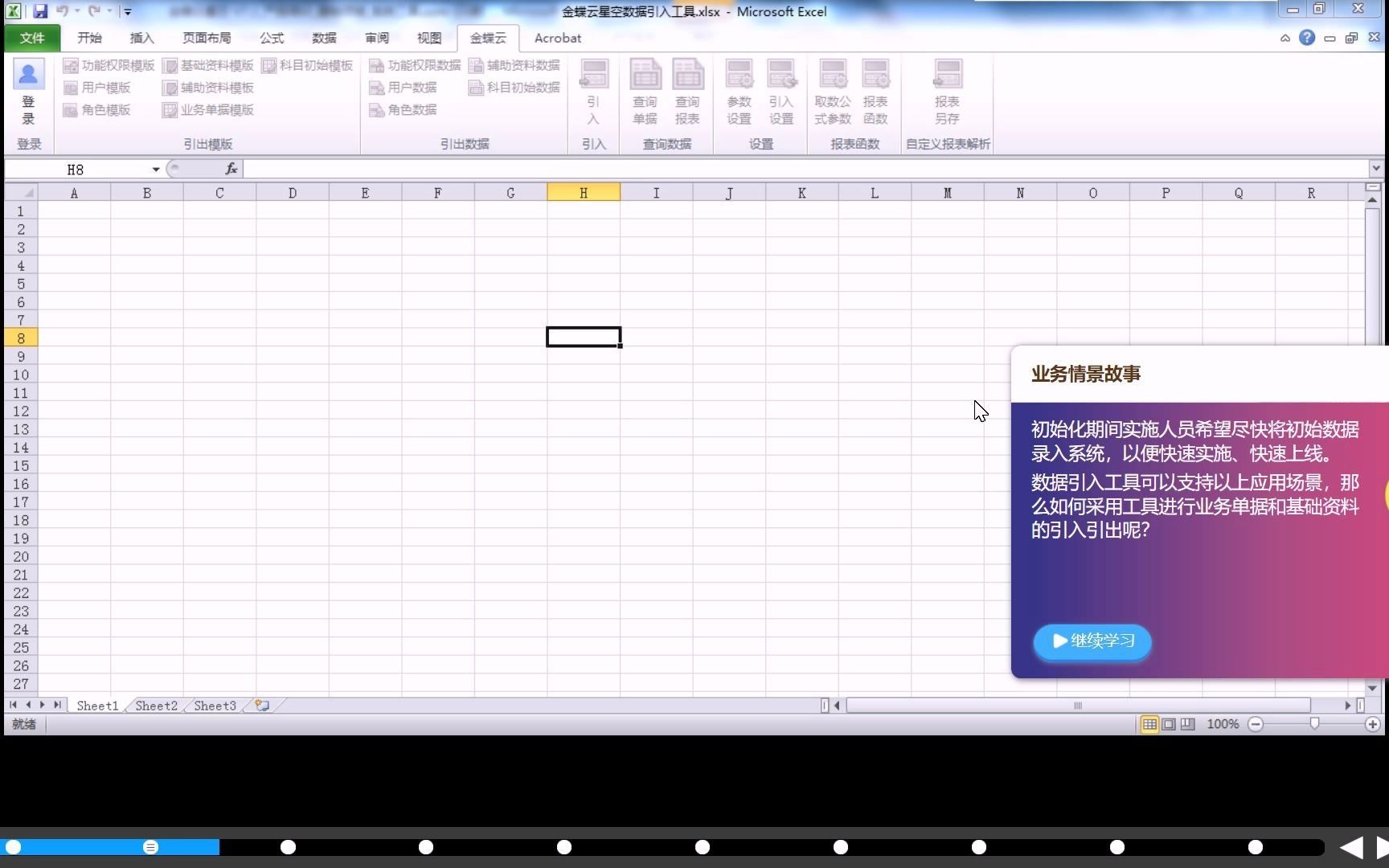This screenshot has width=1389, height=868.
Task: Open the 页面布局 ribbon tab
Action: 207,38
